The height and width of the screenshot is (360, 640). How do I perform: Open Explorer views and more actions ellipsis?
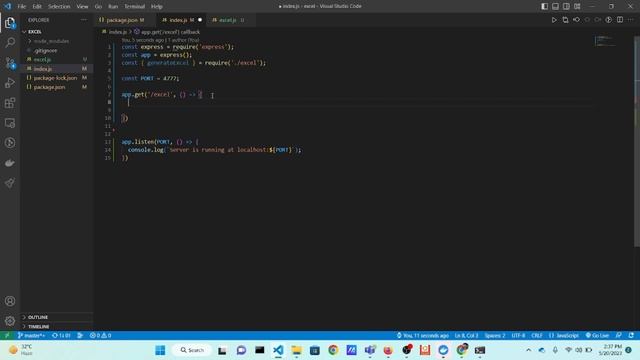84,20
